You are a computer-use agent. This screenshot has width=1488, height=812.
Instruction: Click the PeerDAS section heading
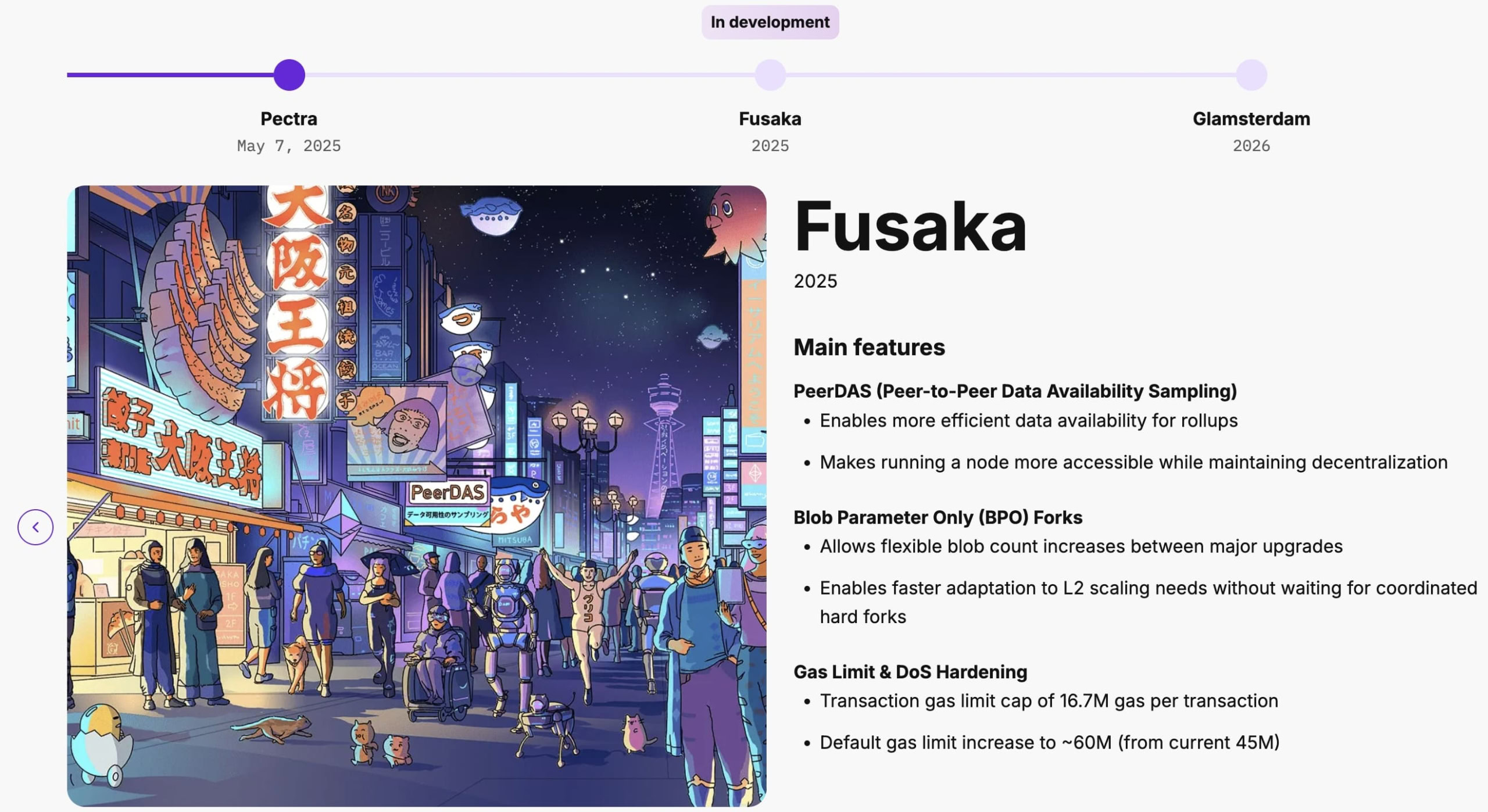pos(1015,391)
